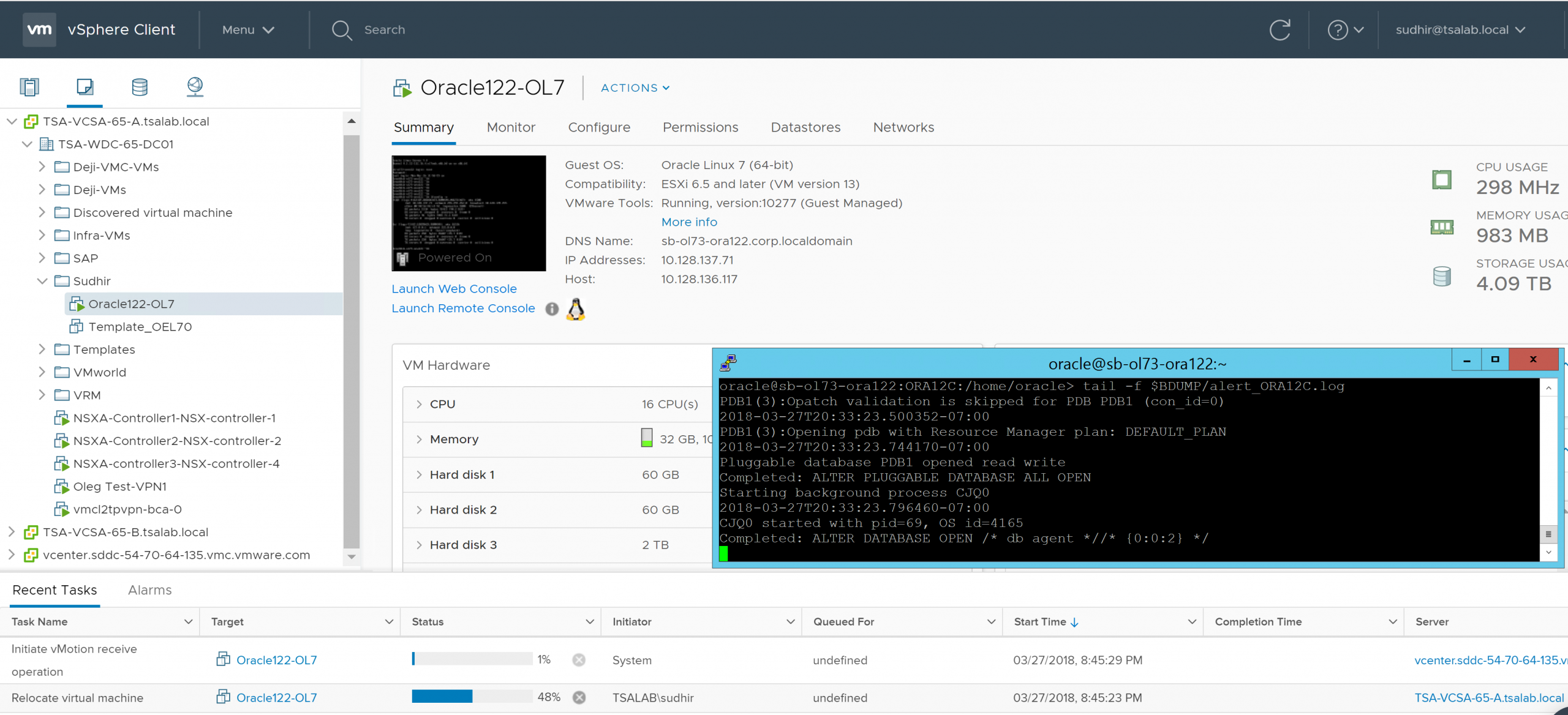Screen dimensions: 1568x715
Task: Open the Alarms tab
Action: pos(149,590)
